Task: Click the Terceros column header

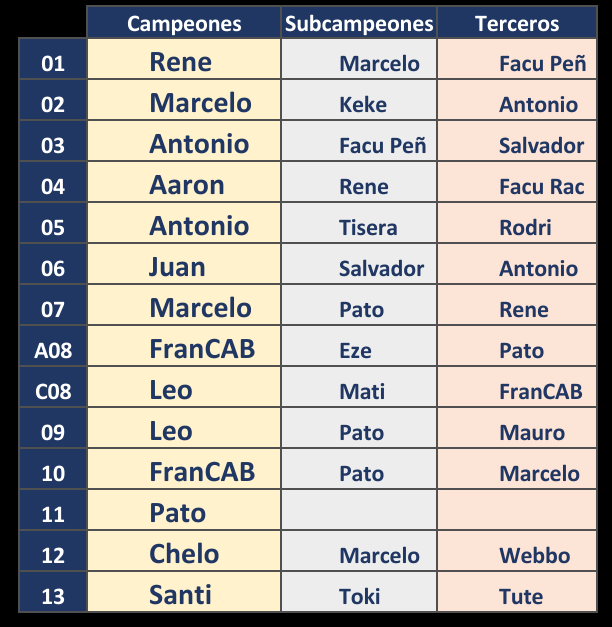Action: click(x=517, y=23)
